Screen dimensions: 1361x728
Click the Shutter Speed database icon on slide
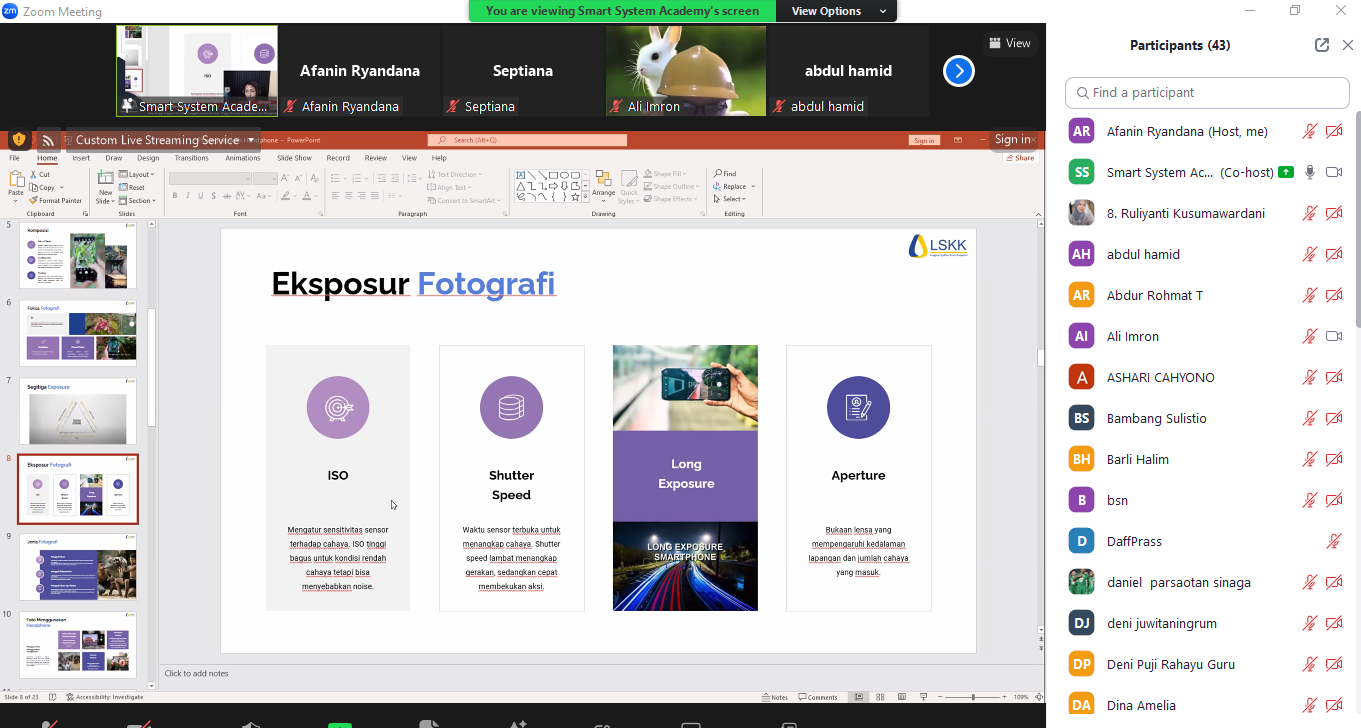click(512, 408)
